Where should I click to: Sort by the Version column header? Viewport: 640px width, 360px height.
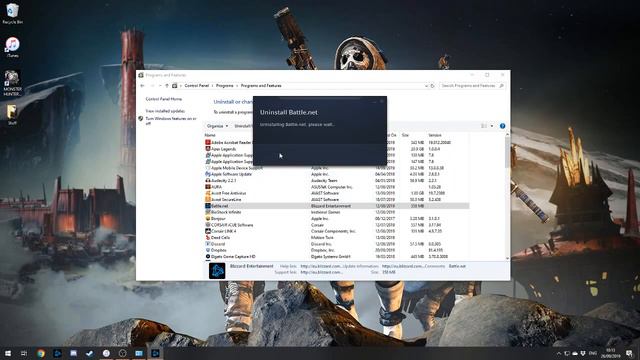click(435, 135)
